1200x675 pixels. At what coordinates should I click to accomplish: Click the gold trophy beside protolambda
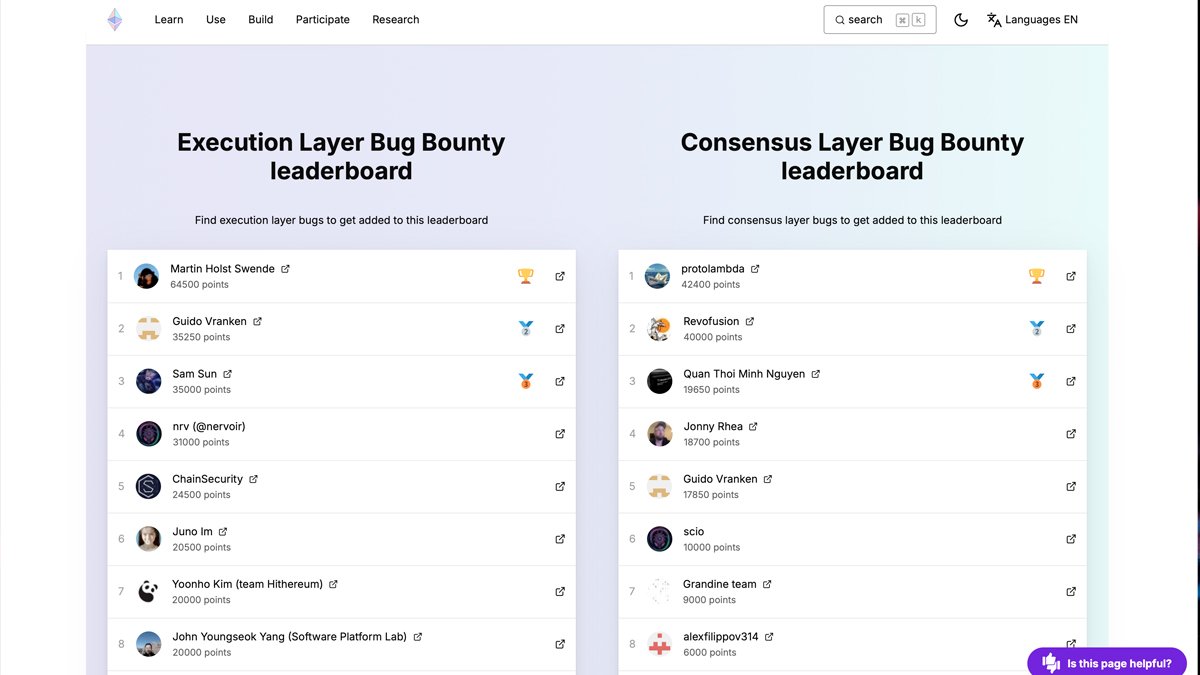(x=1036, y=275)
